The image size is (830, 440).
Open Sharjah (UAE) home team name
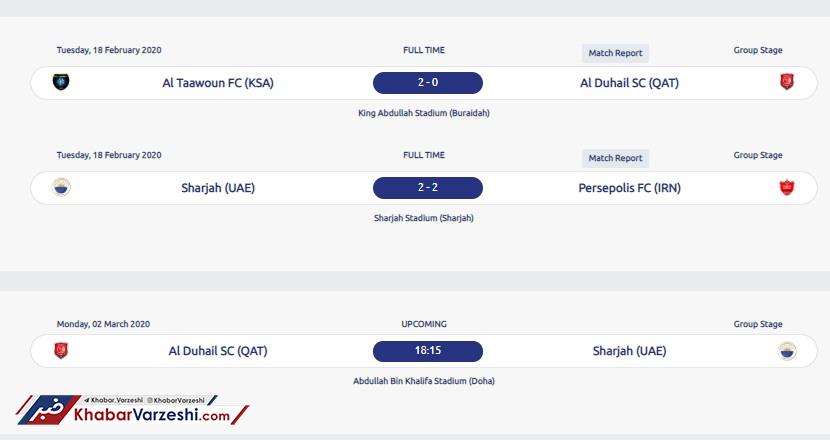(218, 188)
